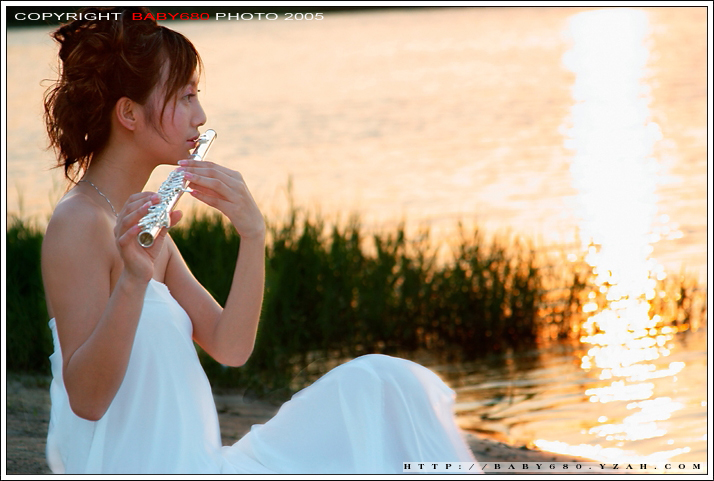Click the calm water at top center
714x481 pixels.
click(x=380, y=100)
